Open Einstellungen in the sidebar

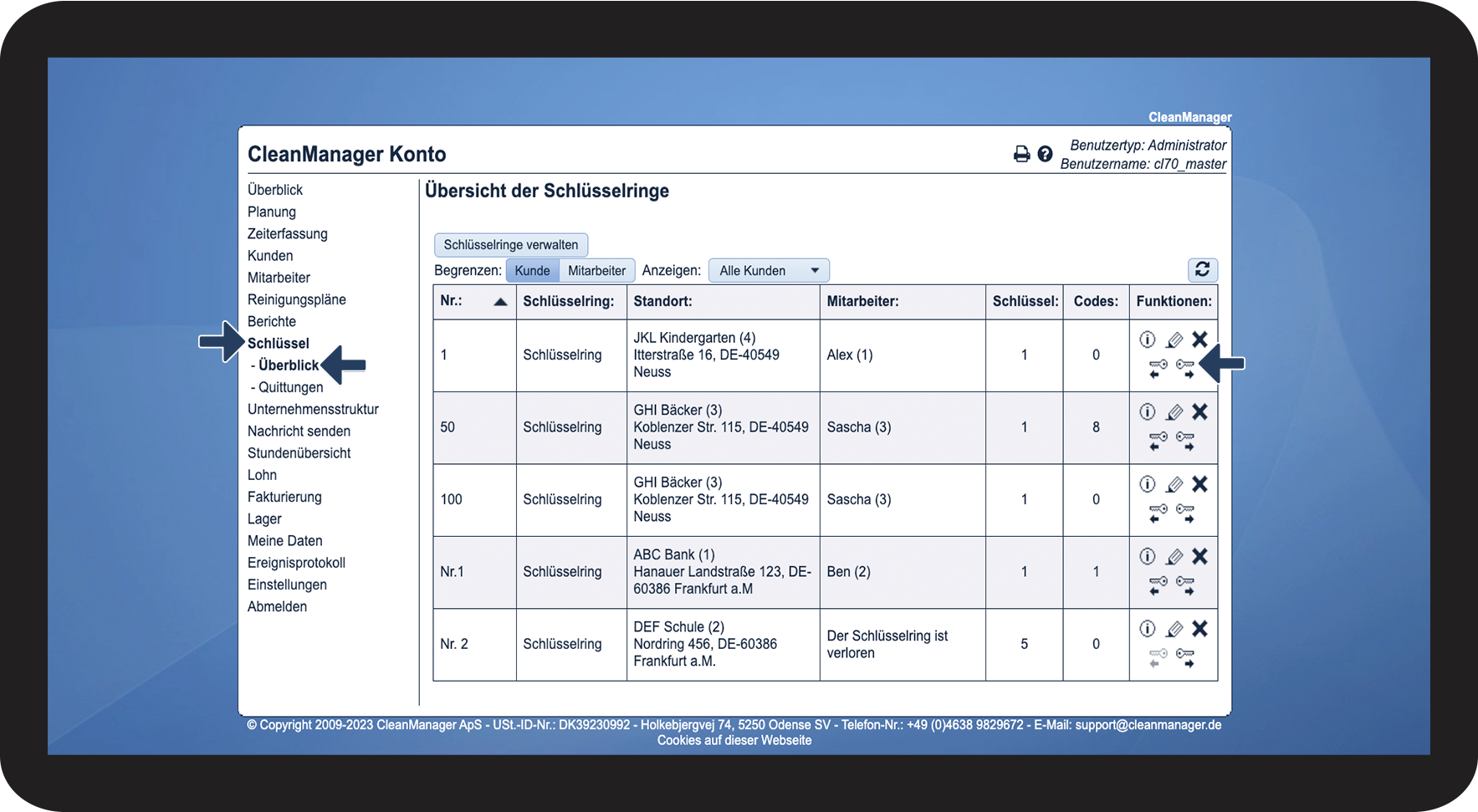tap(287, 585)
